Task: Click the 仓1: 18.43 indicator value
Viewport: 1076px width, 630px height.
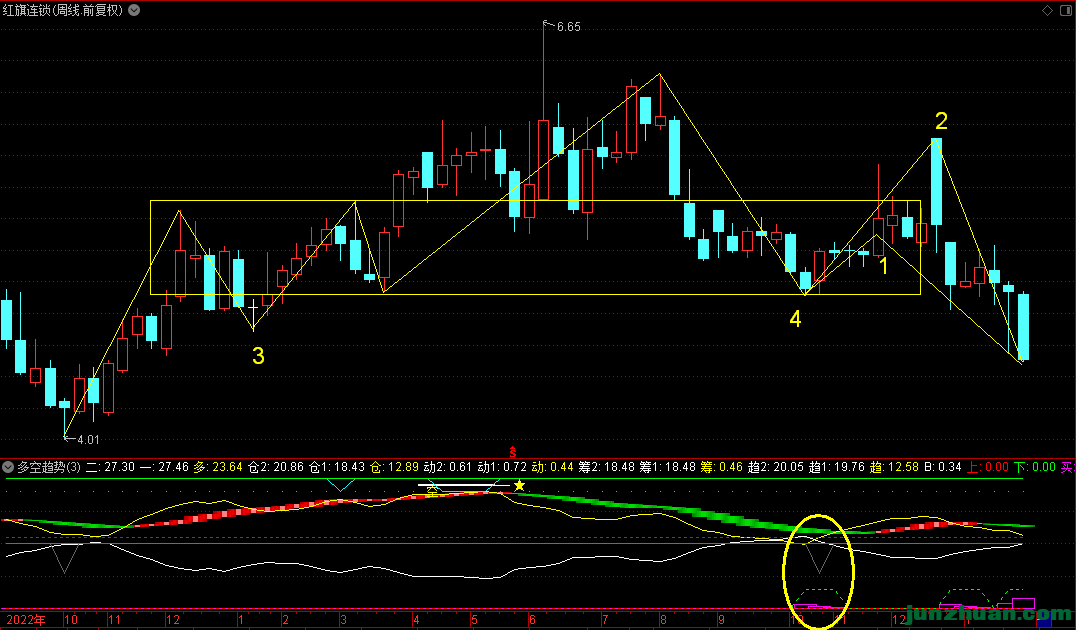Action: coord(337,467)
